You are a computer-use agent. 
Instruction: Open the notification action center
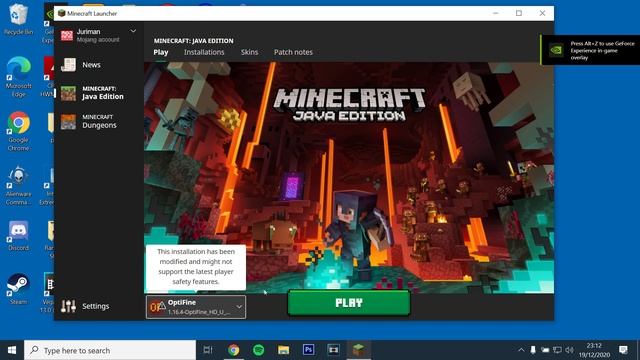pyautogui.click(x=623, y=350)
